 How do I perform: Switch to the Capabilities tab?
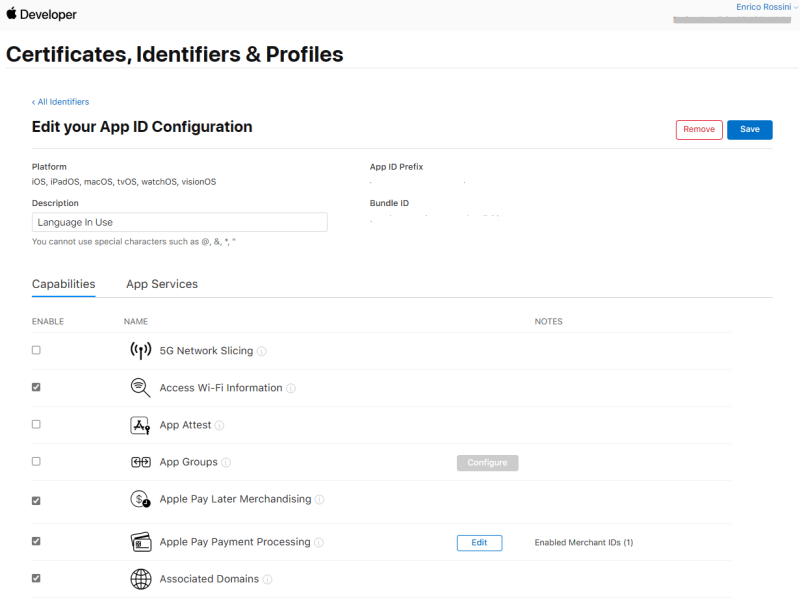(64, 284)
